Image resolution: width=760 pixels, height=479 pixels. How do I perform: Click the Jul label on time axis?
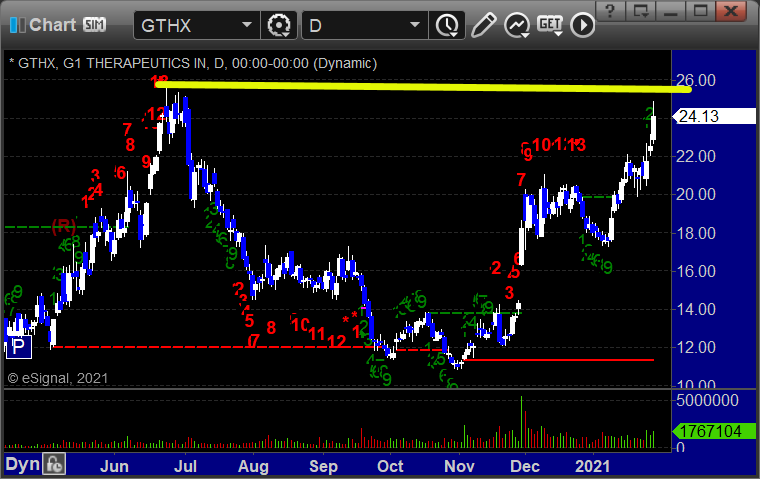(185, 466)
